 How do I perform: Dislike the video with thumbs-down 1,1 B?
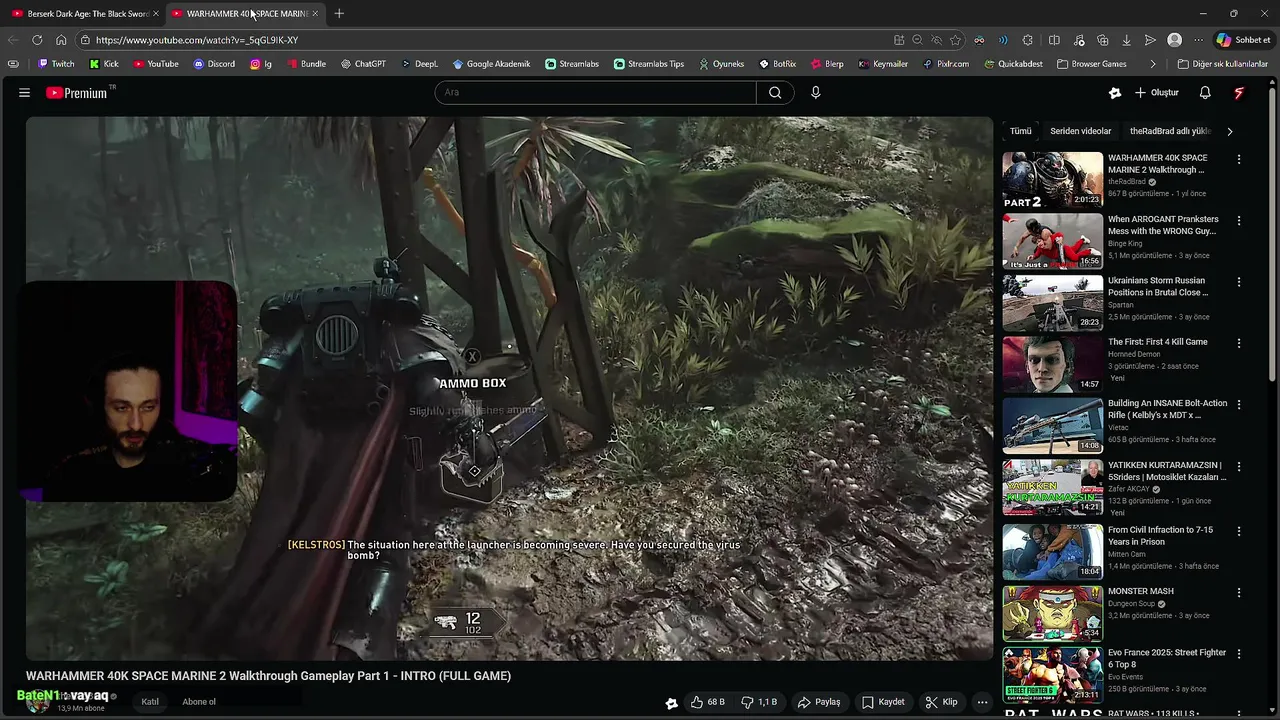coord(759,702)
